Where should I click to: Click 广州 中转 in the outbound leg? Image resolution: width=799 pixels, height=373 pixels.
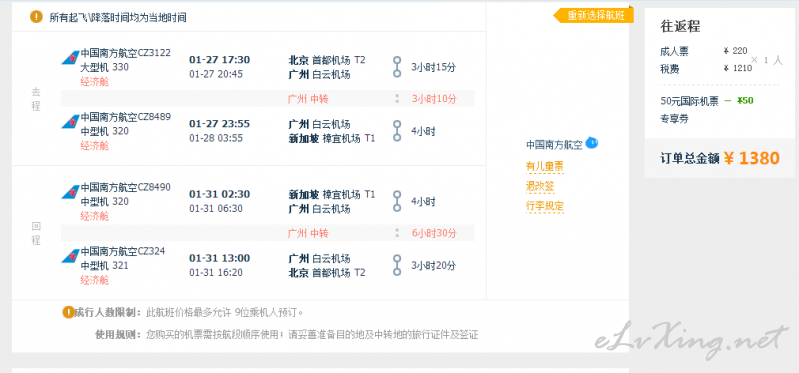click(x=308, y=99)
